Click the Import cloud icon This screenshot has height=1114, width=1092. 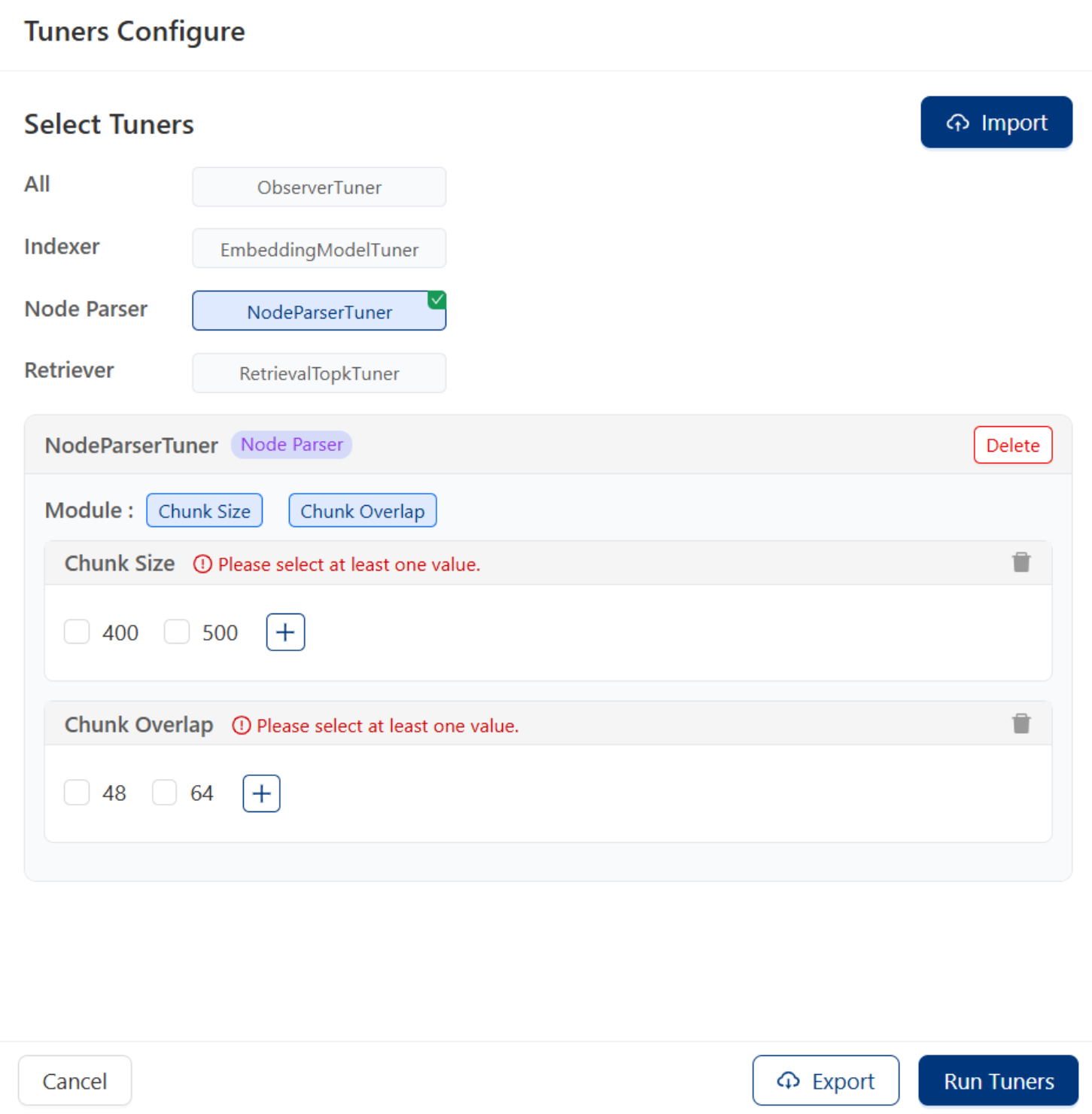(x=959, y=123)
